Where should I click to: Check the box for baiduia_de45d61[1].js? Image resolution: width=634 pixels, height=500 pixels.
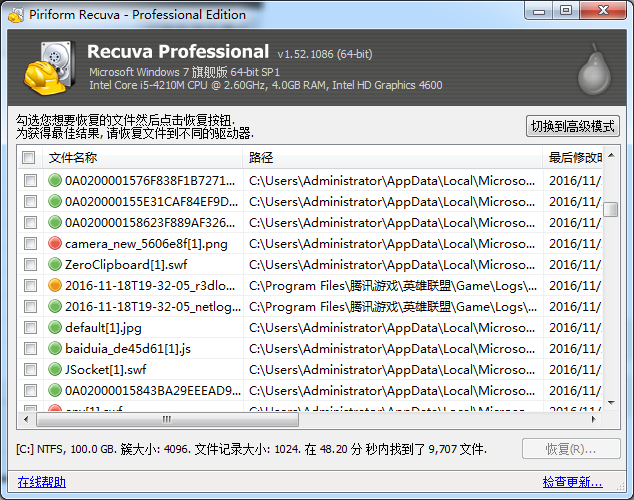[30, 348]
